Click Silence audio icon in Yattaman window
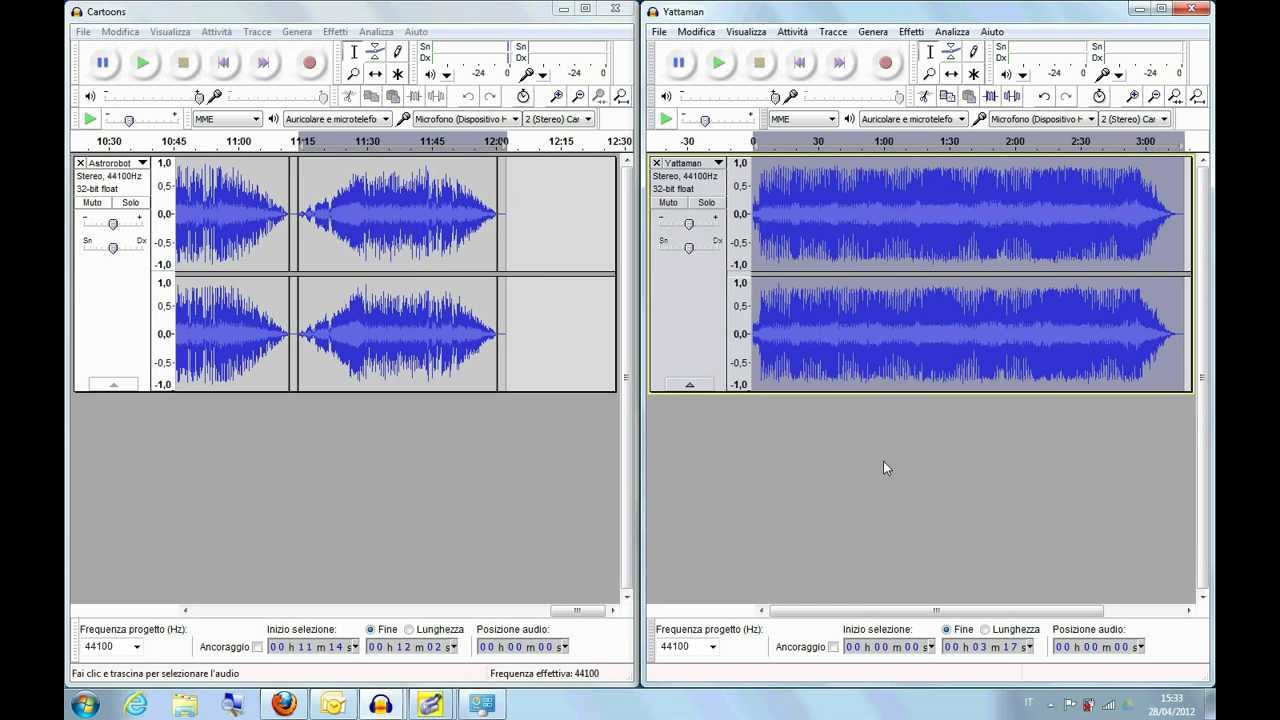 [x=1012, y=96]
